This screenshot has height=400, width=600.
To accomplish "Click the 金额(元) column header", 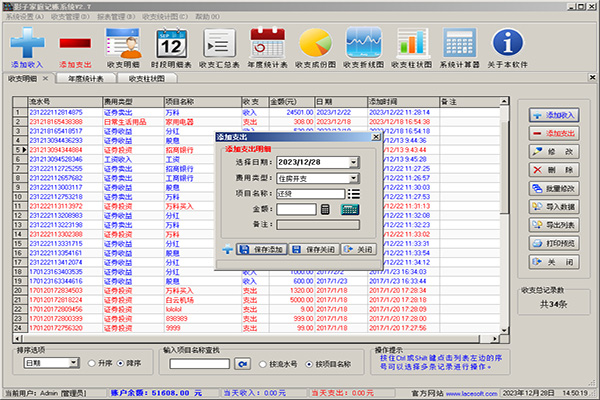I will 291,102.
